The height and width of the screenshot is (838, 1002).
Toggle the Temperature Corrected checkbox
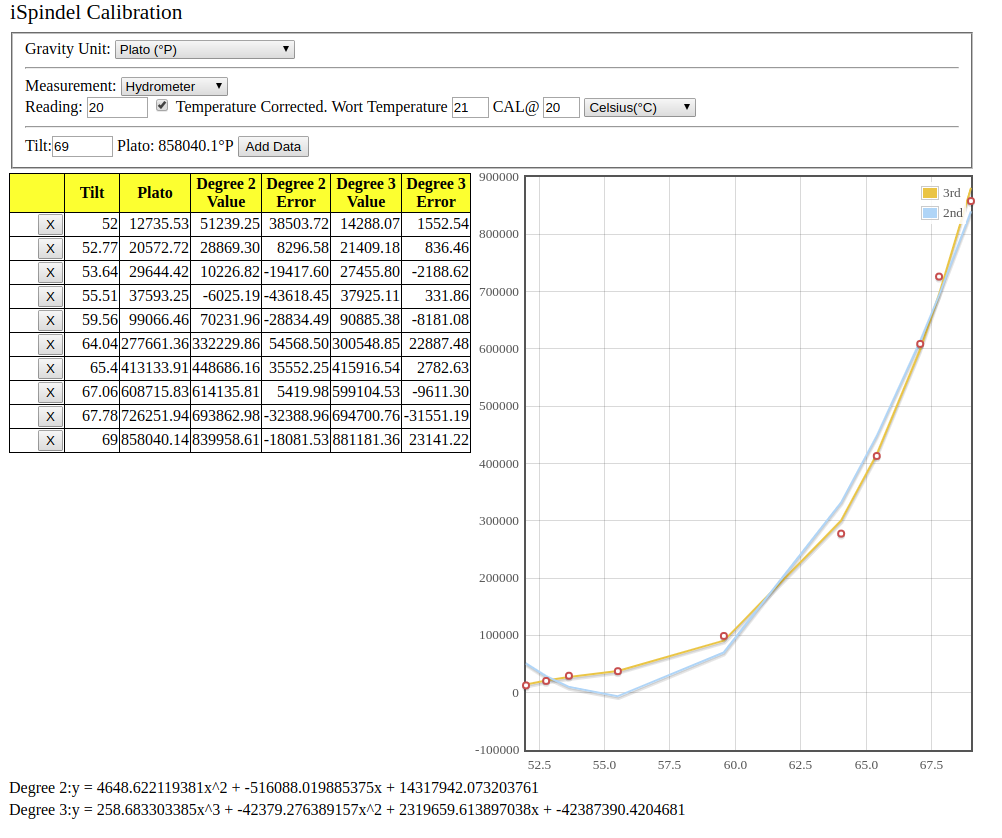(x=162, y=106)
